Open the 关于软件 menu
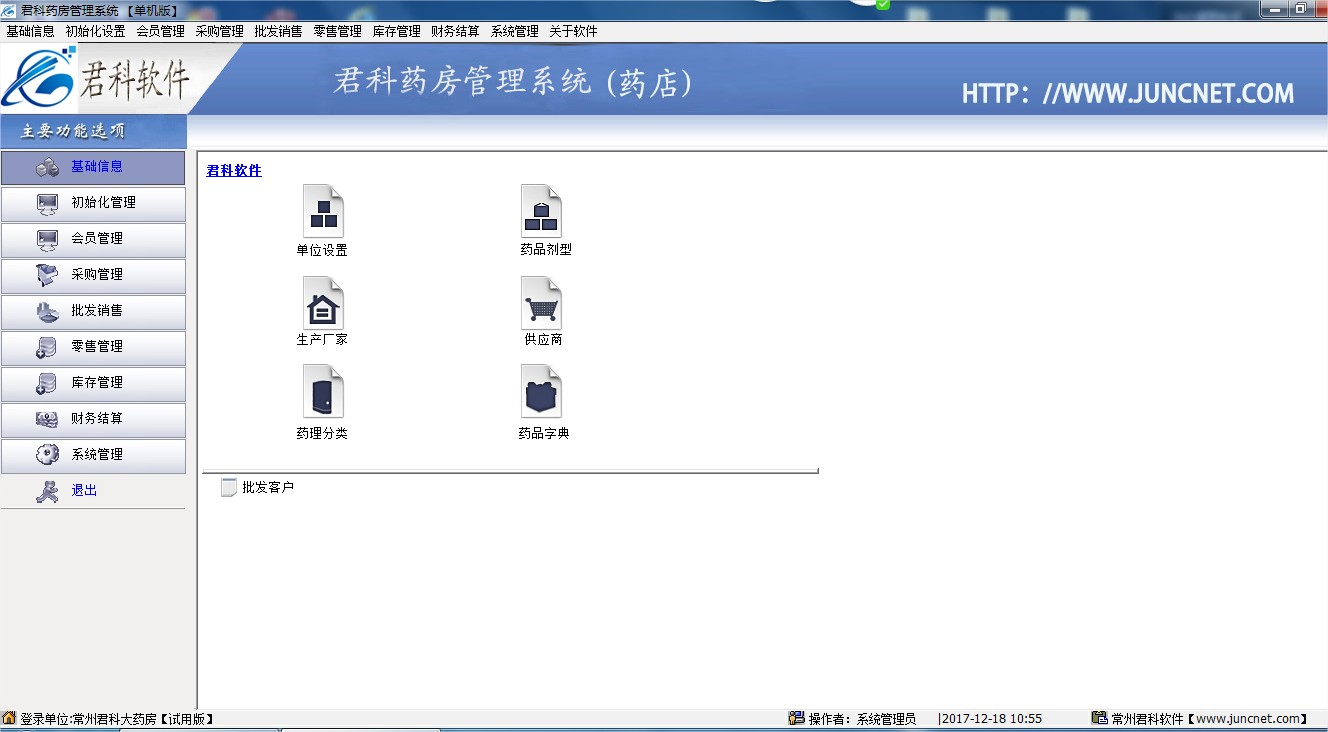The height and width of the screenshot is (732, 1328). click(573, 31)
